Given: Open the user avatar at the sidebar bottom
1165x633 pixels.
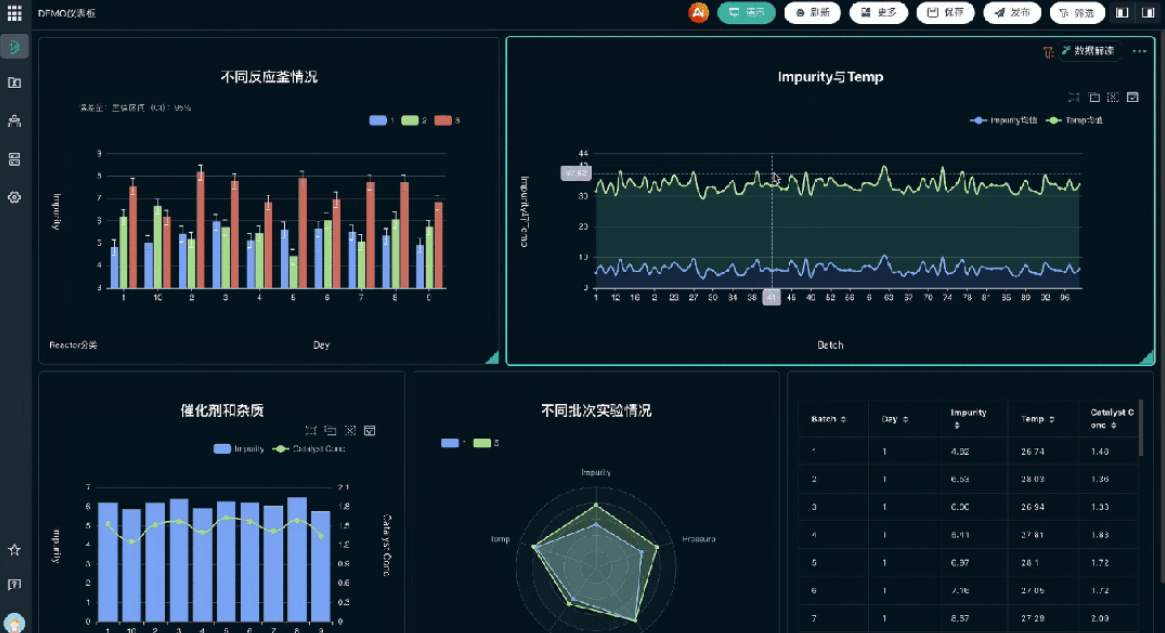Looking at the screenshot, I should pos(14,623).
